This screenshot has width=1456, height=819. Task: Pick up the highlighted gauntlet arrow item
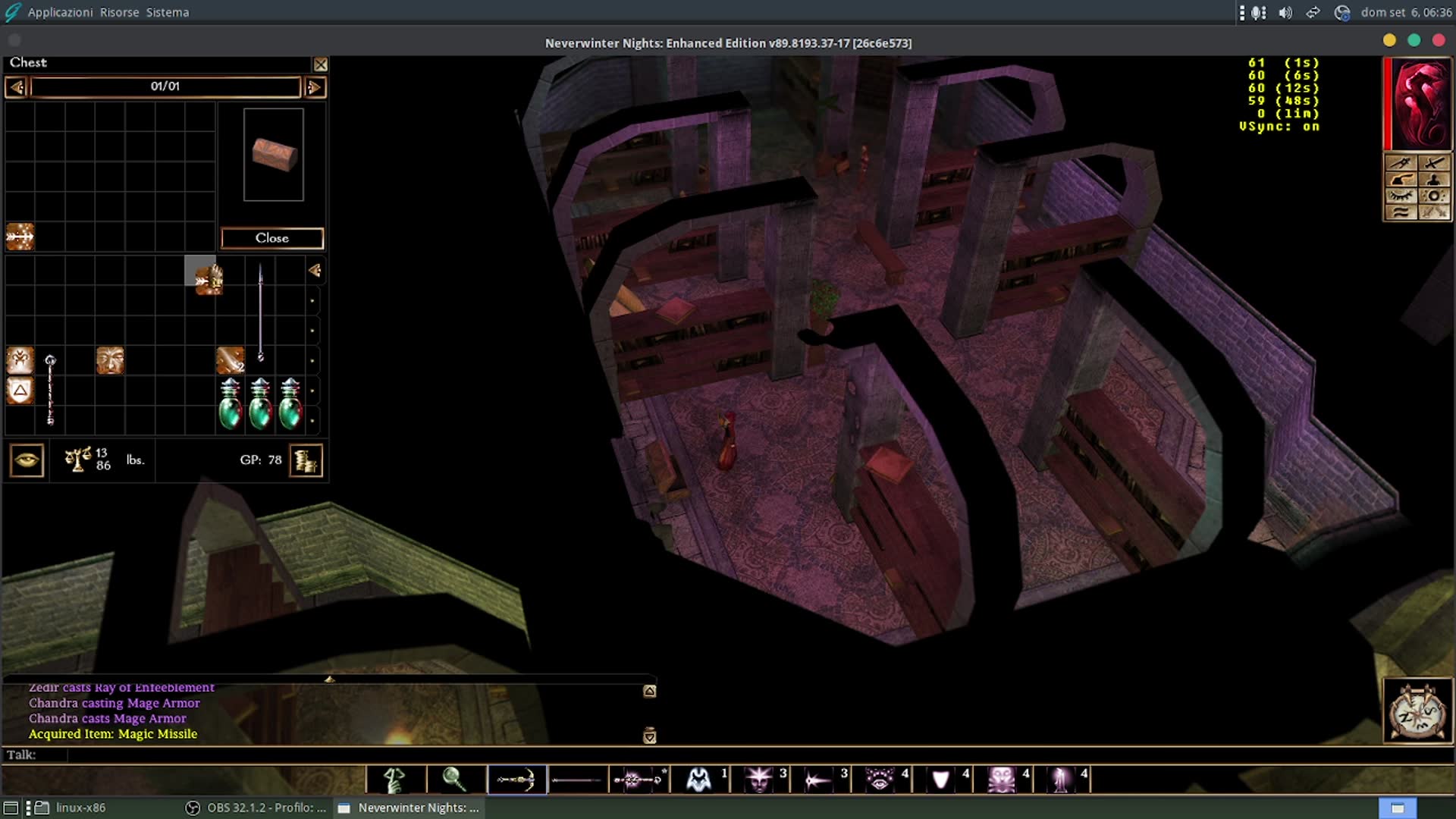tap(208, 278)
